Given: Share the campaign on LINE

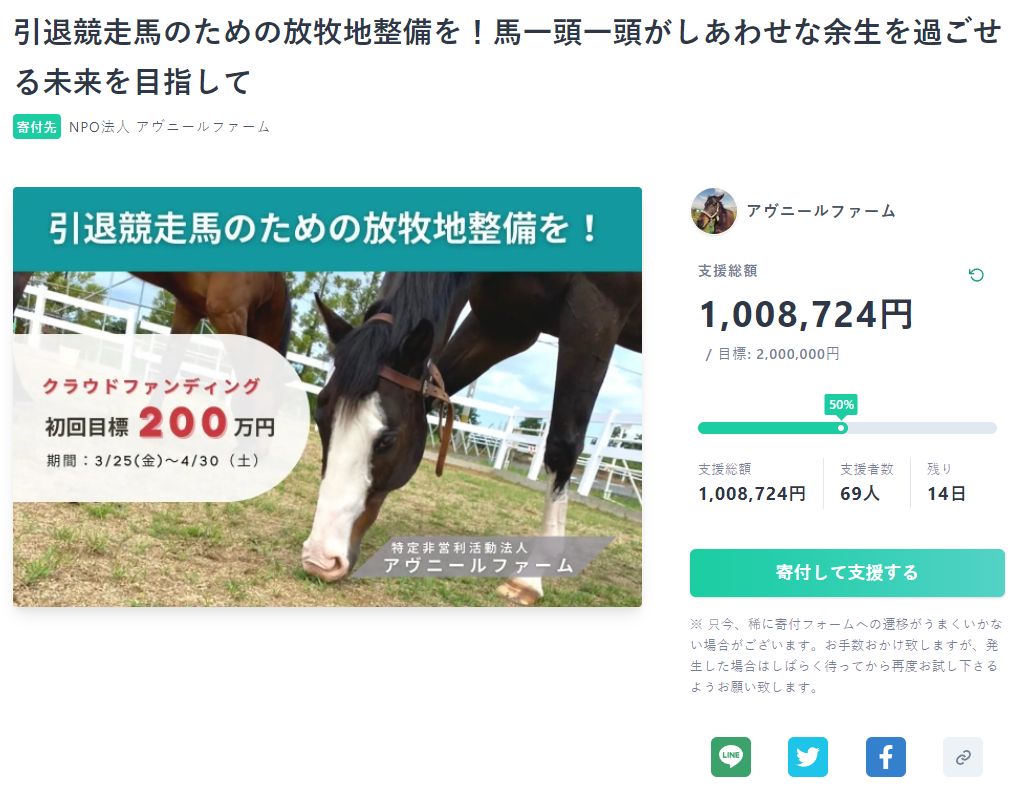Looking at the screenshot, I should click(x=730, y=757).
